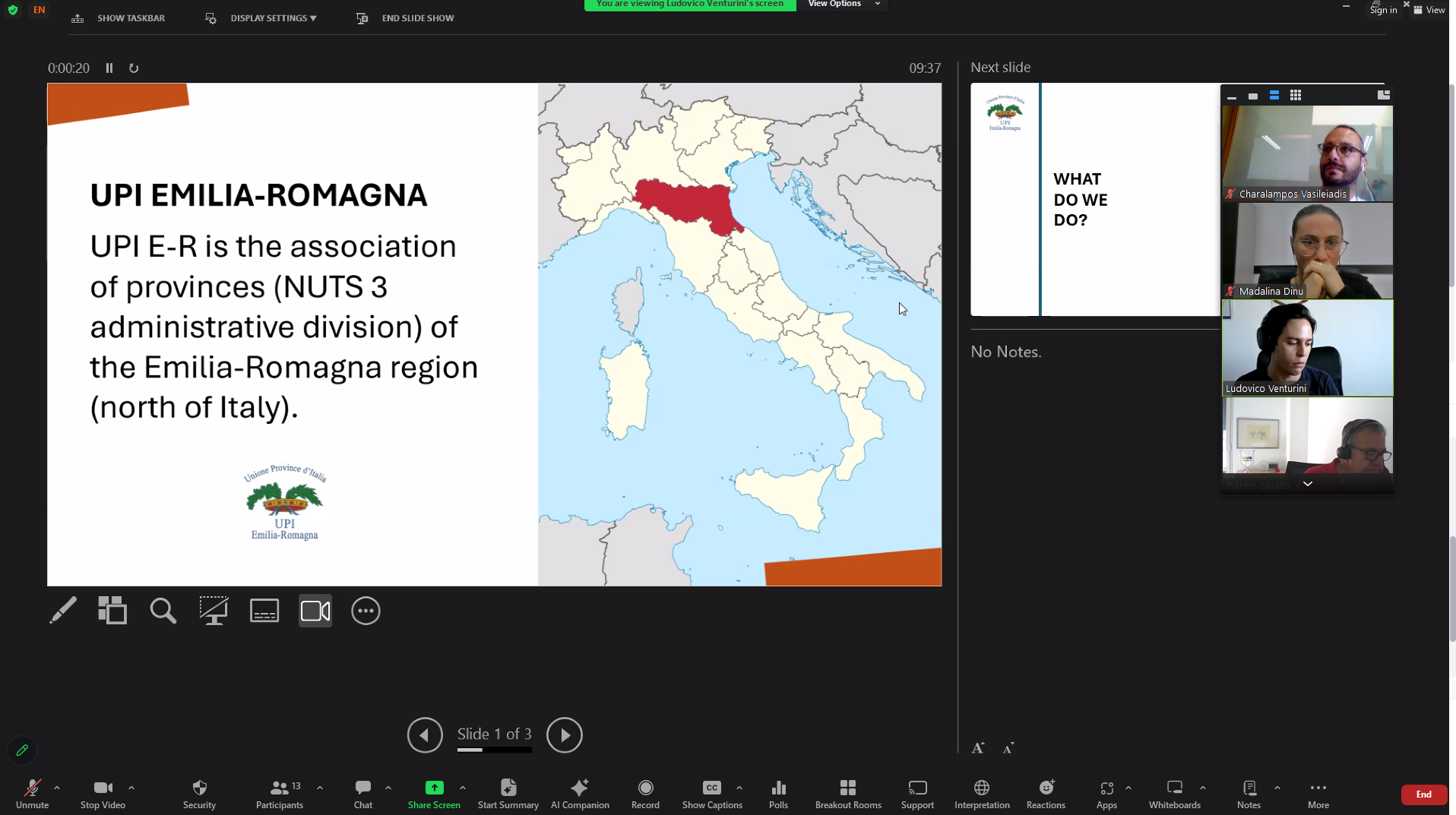Image resolution: width=1456 pixels, height=815 pixels.
Task: Click SHOW TASKBAR in presenter view
Action: (118, 18)
